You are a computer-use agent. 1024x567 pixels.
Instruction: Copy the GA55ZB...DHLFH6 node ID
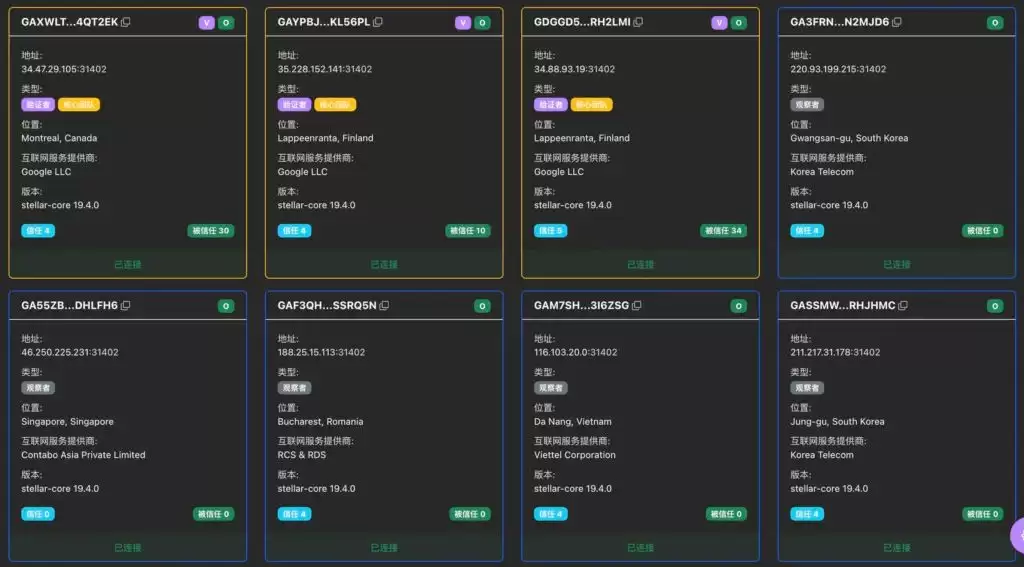pos(125,305)
